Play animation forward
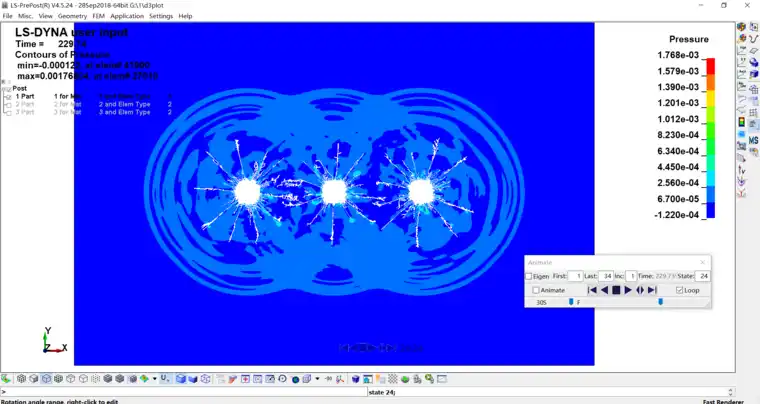 coord(628,290)
